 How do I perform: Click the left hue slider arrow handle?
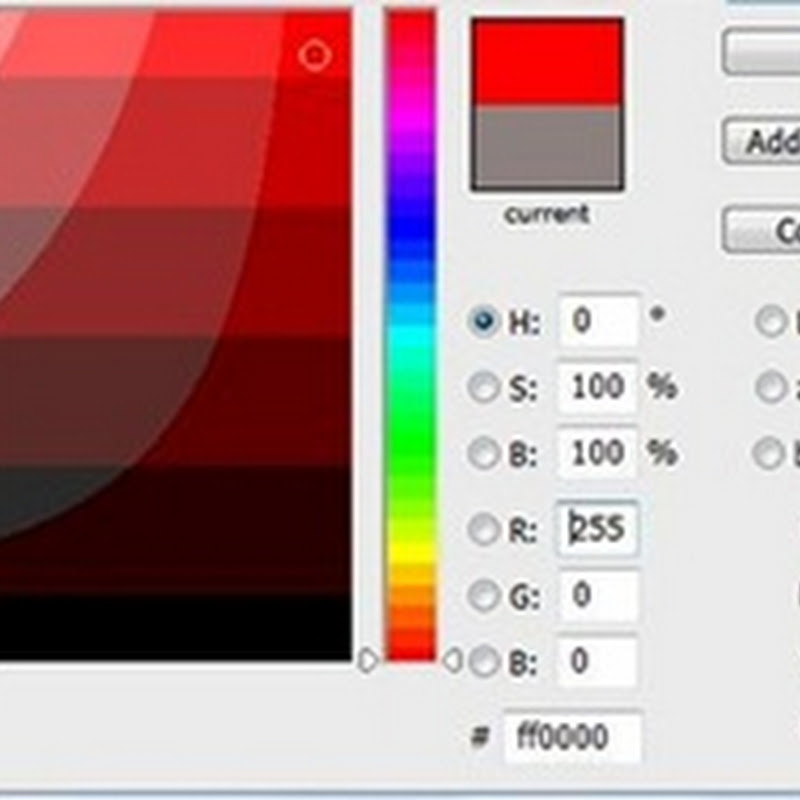[368, 661]
